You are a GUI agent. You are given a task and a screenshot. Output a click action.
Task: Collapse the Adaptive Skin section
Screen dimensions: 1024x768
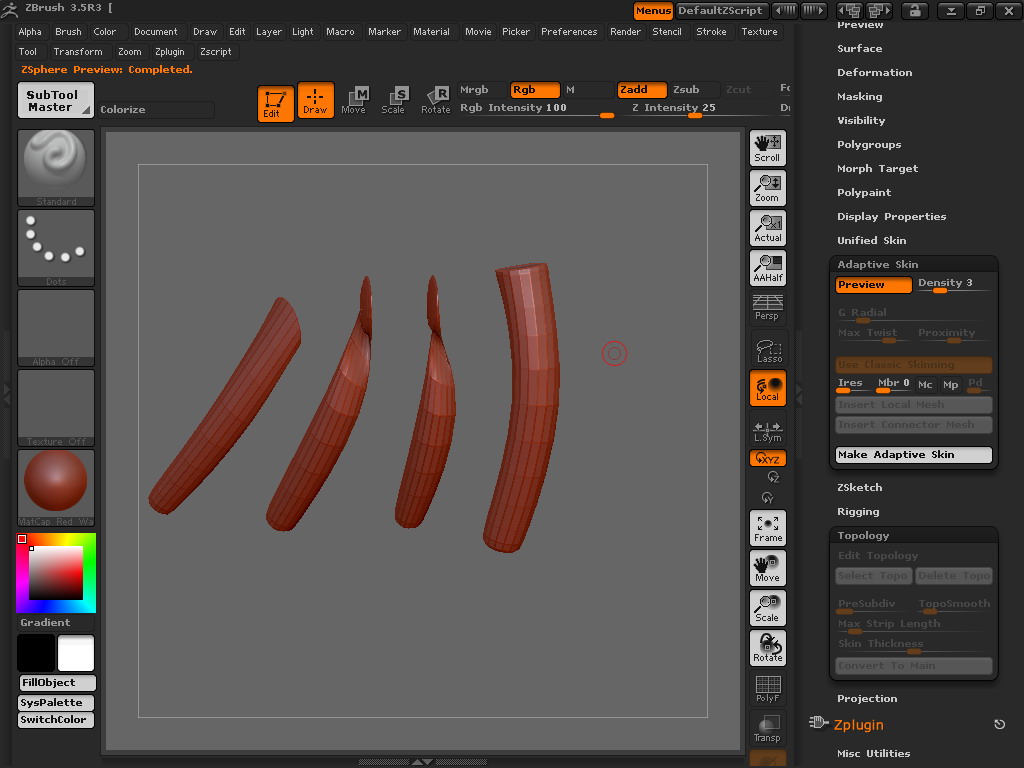point(877,265)
